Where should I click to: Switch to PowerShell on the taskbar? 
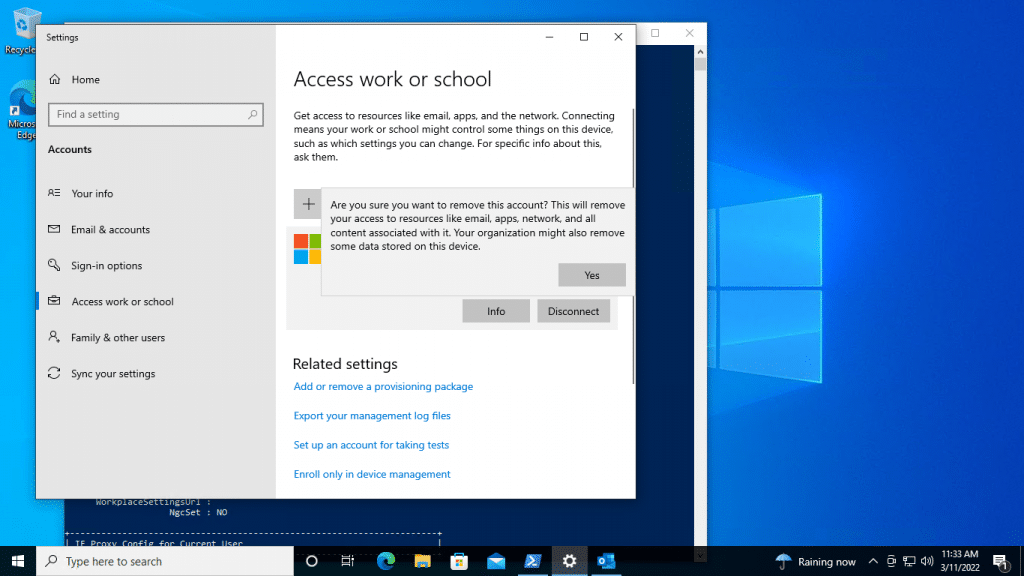532,561
